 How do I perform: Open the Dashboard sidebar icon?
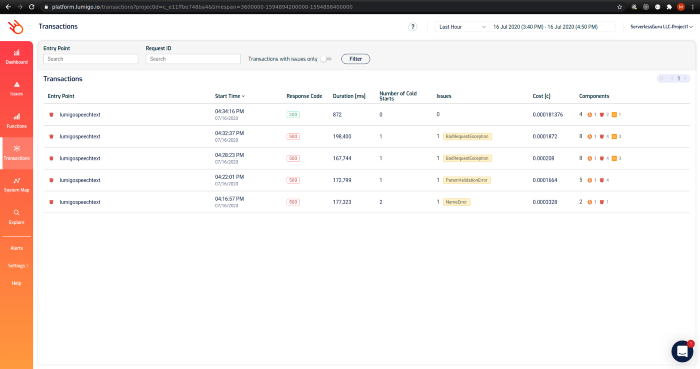click(17, 53)
